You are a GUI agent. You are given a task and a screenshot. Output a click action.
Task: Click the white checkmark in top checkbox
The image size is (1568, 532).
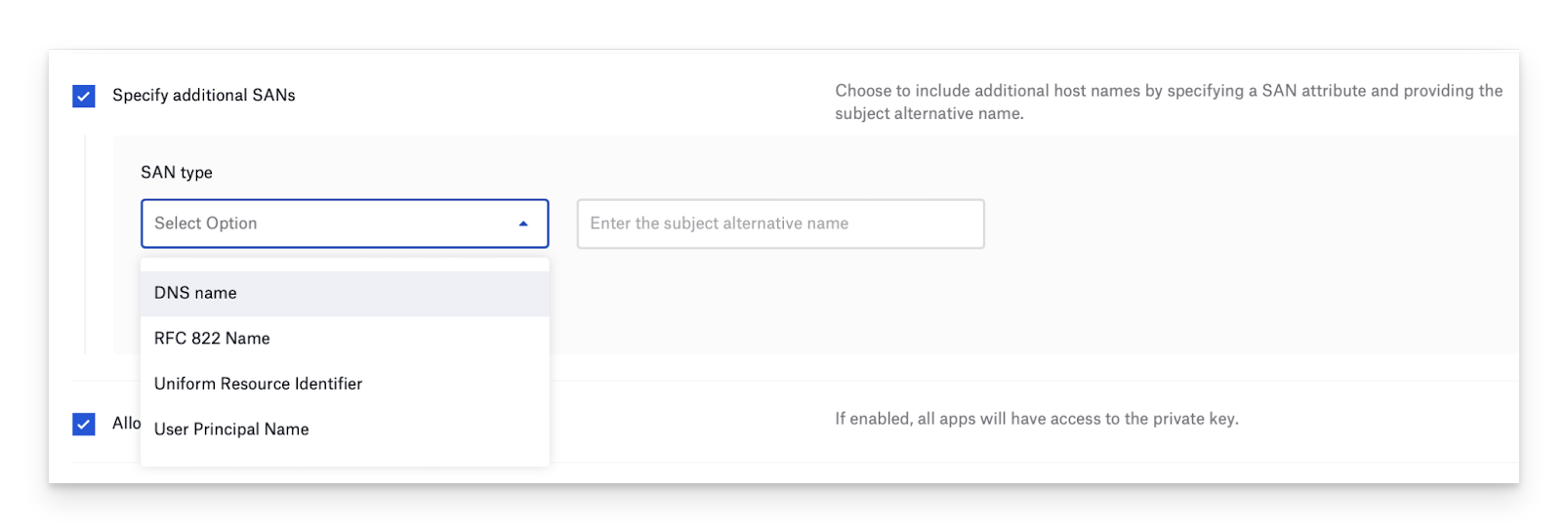click(84, 96)
